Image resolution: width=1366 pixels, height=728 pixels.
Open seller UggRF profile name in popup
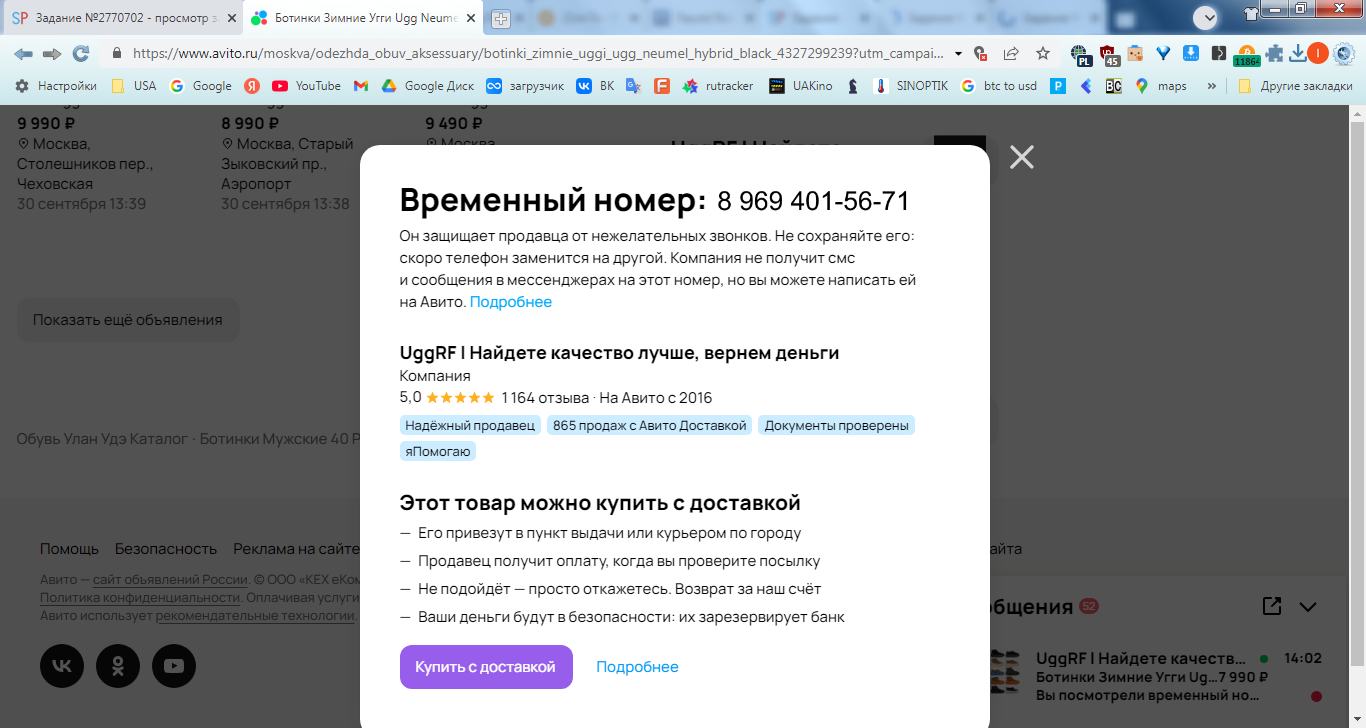619,353
